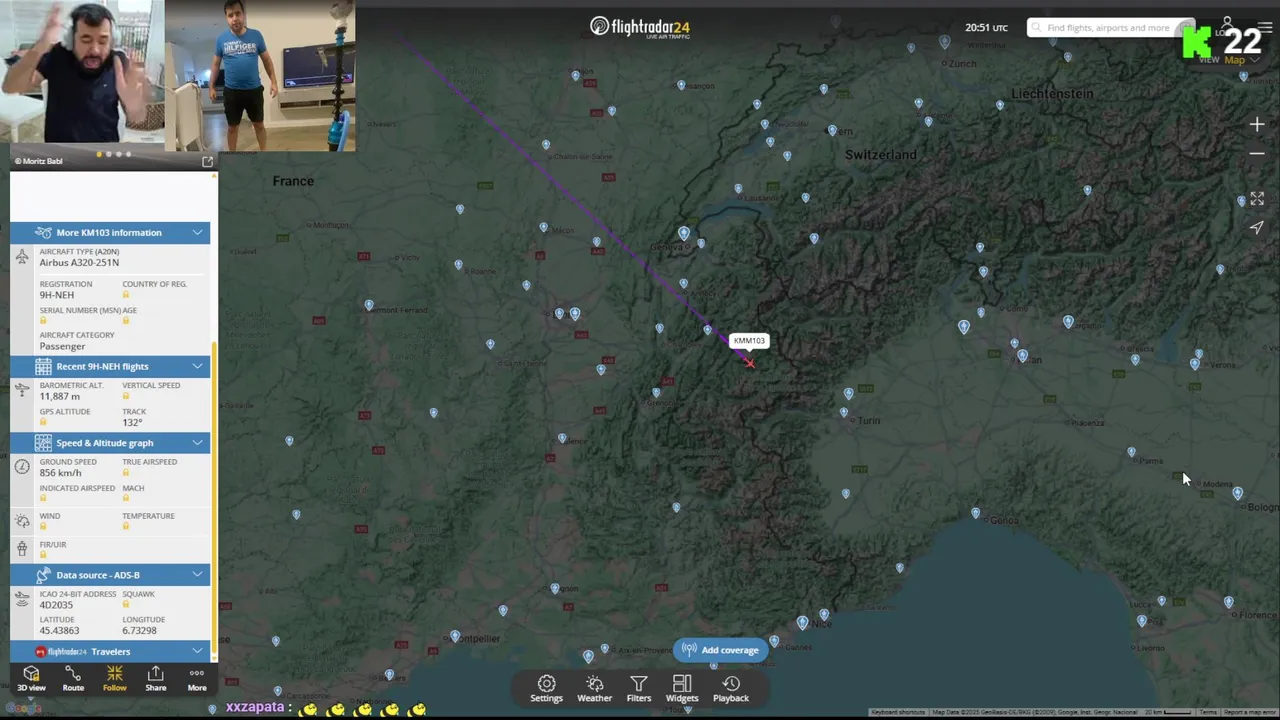Screen dimensions: 1280x720
Task: Enter fullscreen map mode
Action: point(1257,199)
